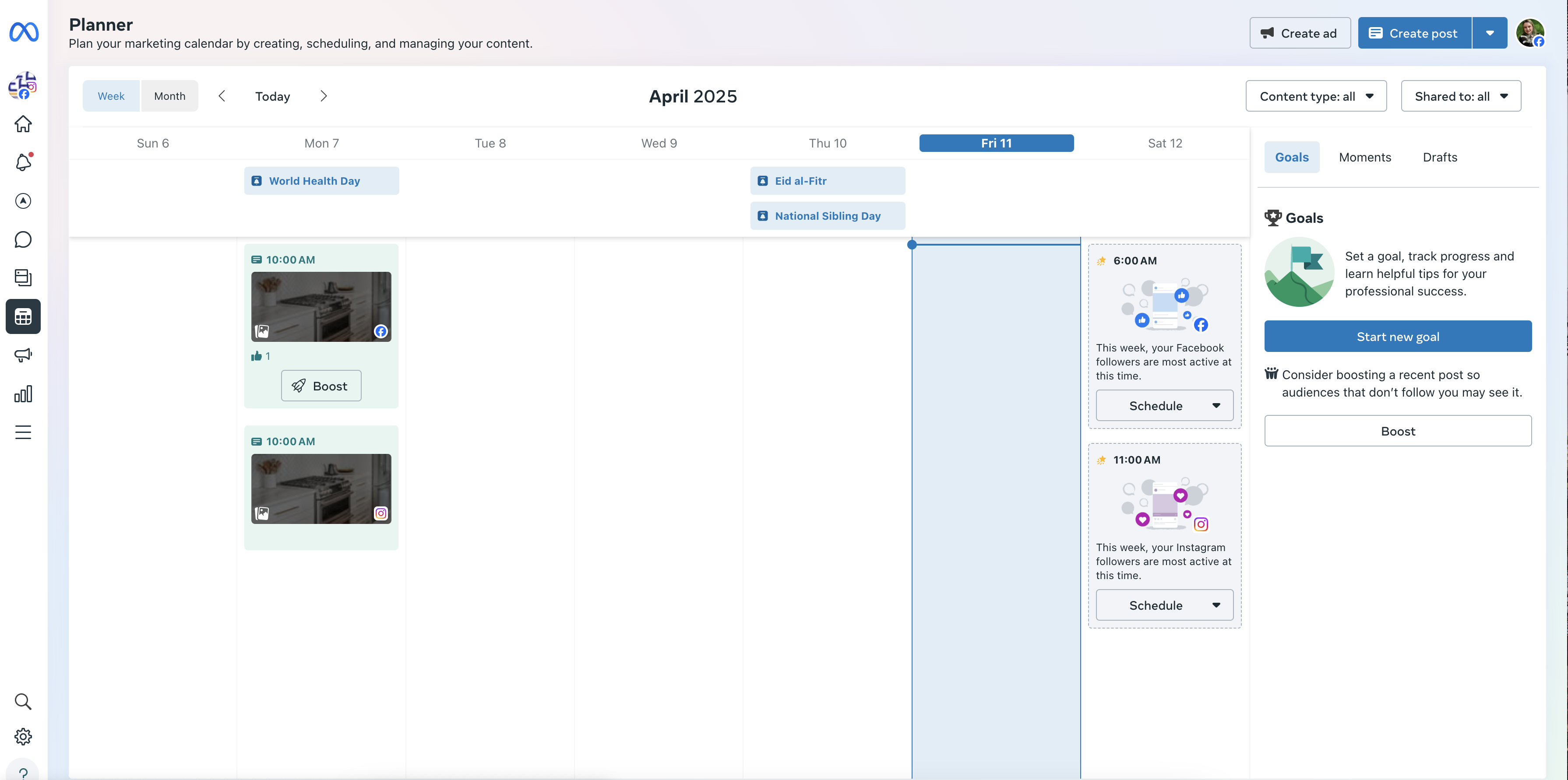The image size is (1568, 780).
Task: Open Notifications bell icon
Action: pyautogui.click(x=23, y=162)
